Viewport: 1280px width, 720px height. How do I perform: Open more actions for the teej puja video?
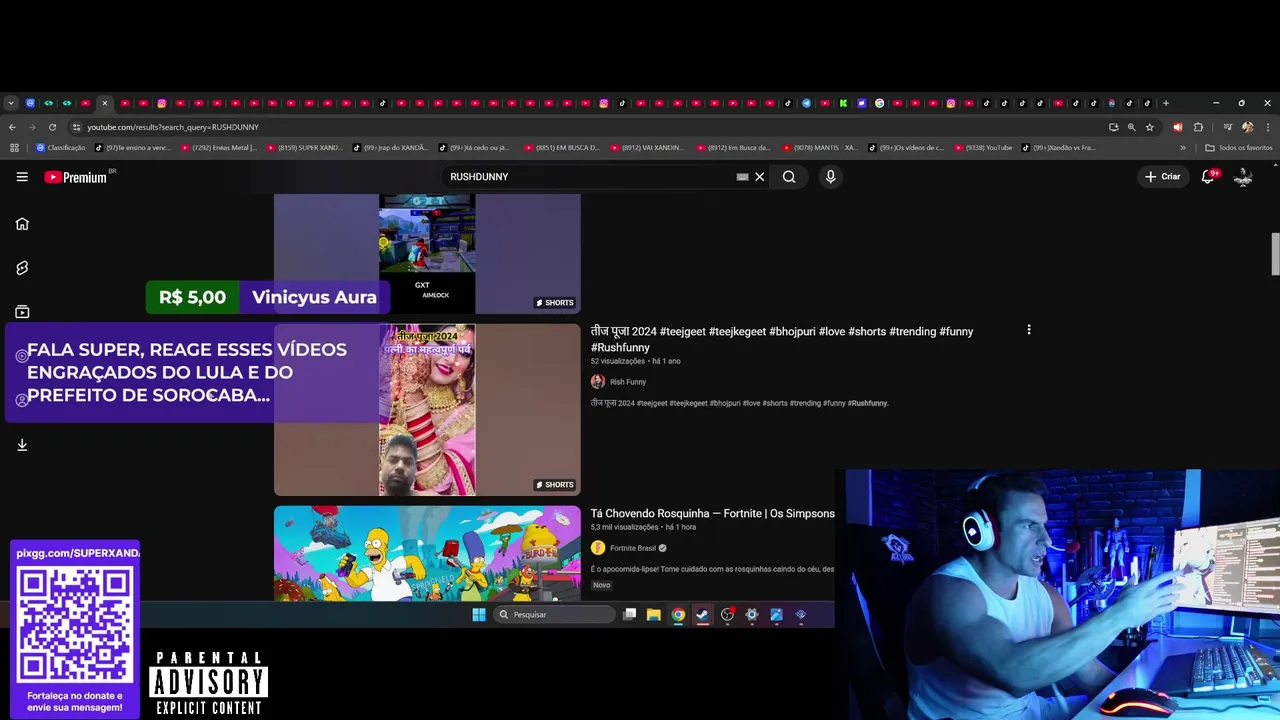click(1028, 330)
